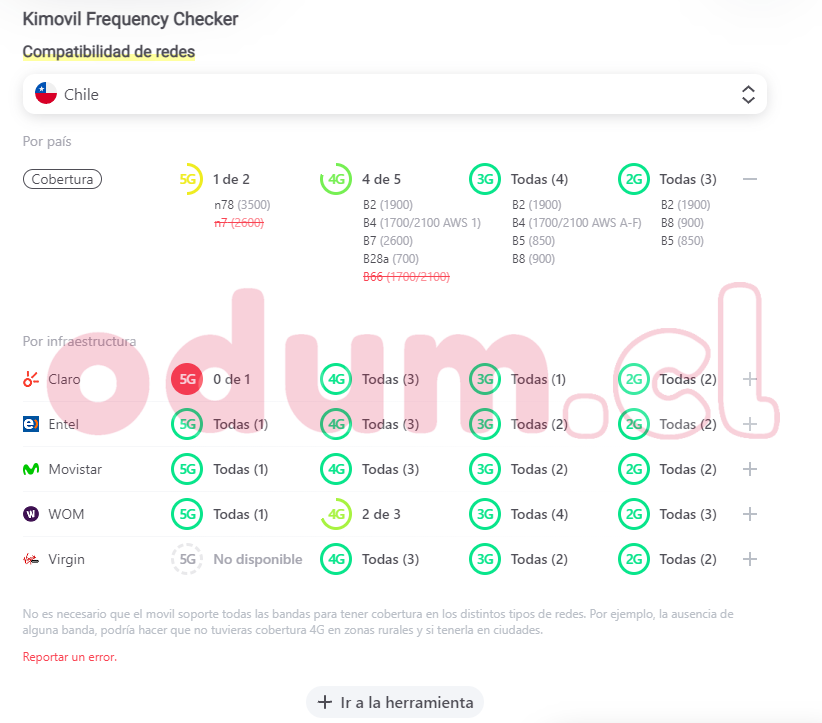Expand the Claro row details
Image resolution: width=822 pixels, height=723 pixels.
click(750, 380)
